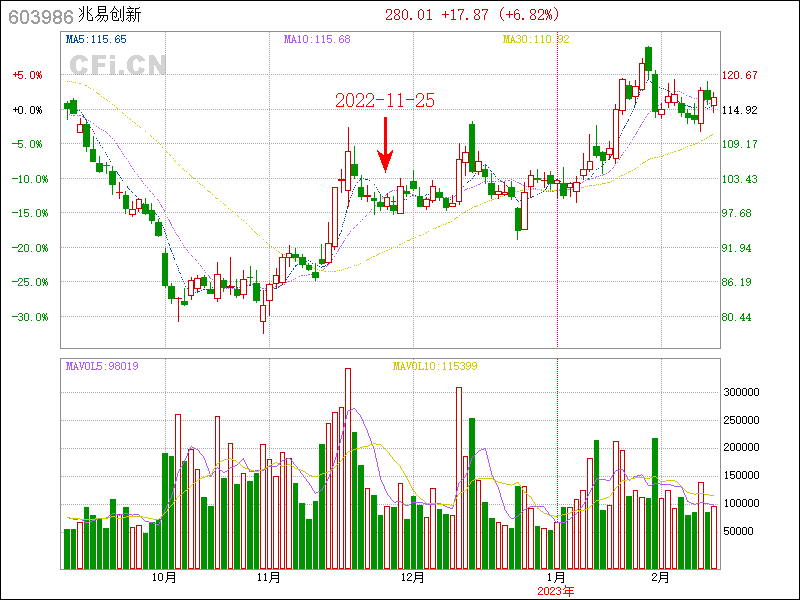
Task: Click the -10.0% left axis label
Action: (x=30, y=179)
